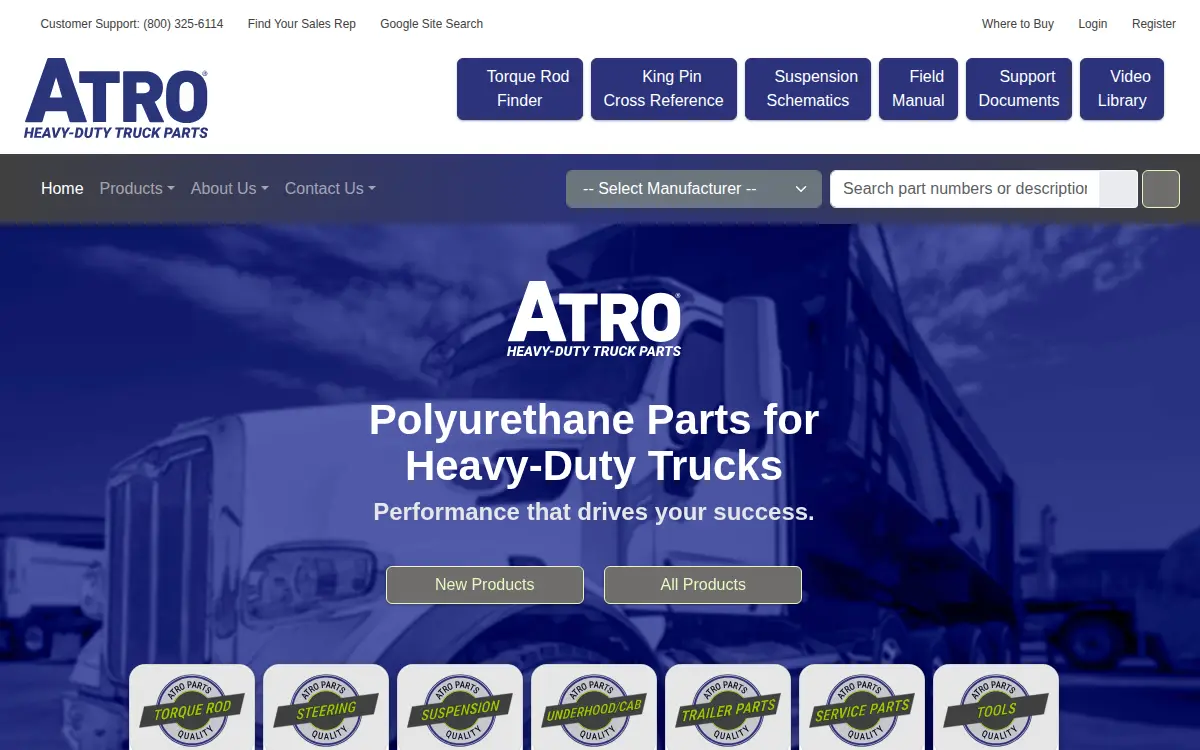Expand the About Us menu
Image resolution: width=1200 pixels, height=750 pixels.
click(x=229, y=188)
